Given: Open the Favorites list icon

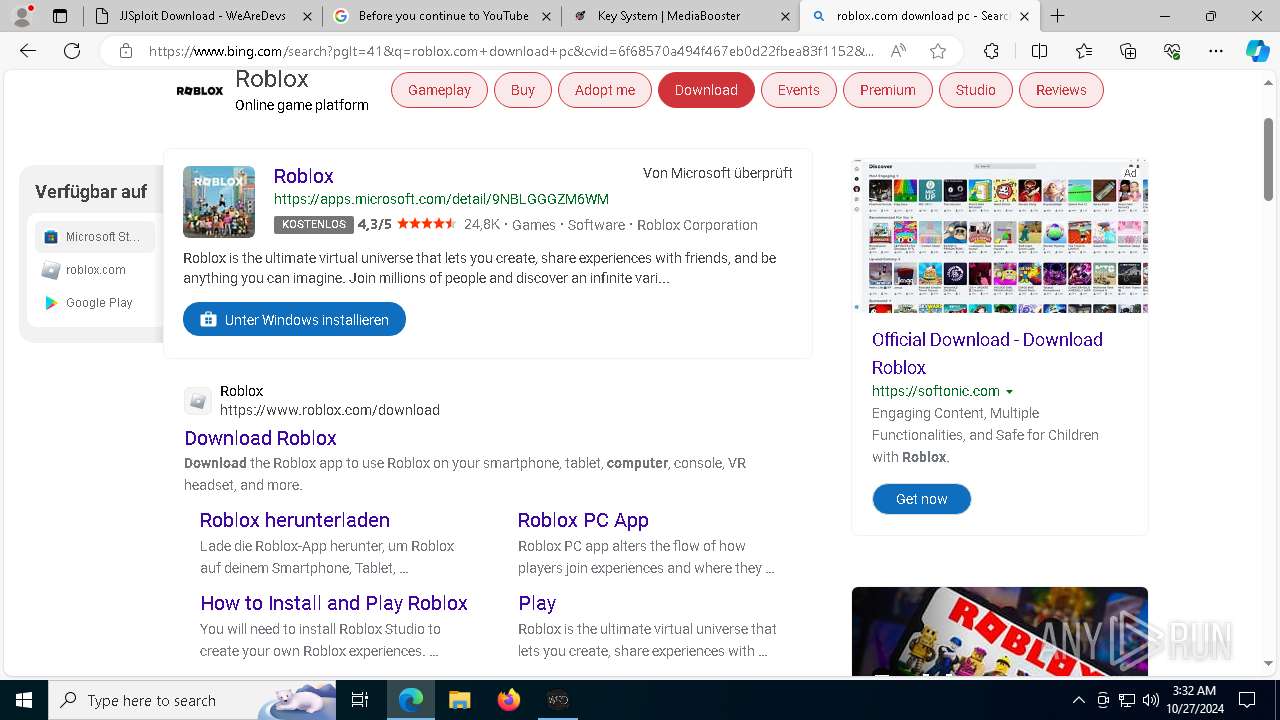Looking at the screenshot, I should click(x=1084, y=51).
